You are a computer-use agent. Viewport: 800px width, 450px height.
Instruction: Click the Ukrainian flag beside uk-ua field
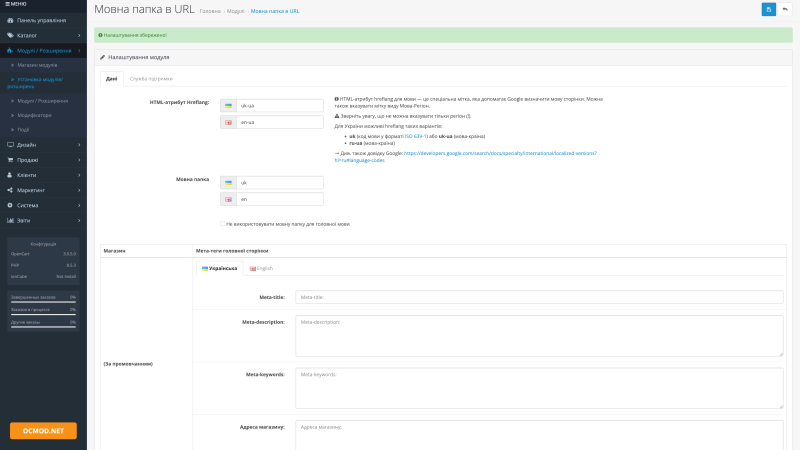[x=229, y=106]
